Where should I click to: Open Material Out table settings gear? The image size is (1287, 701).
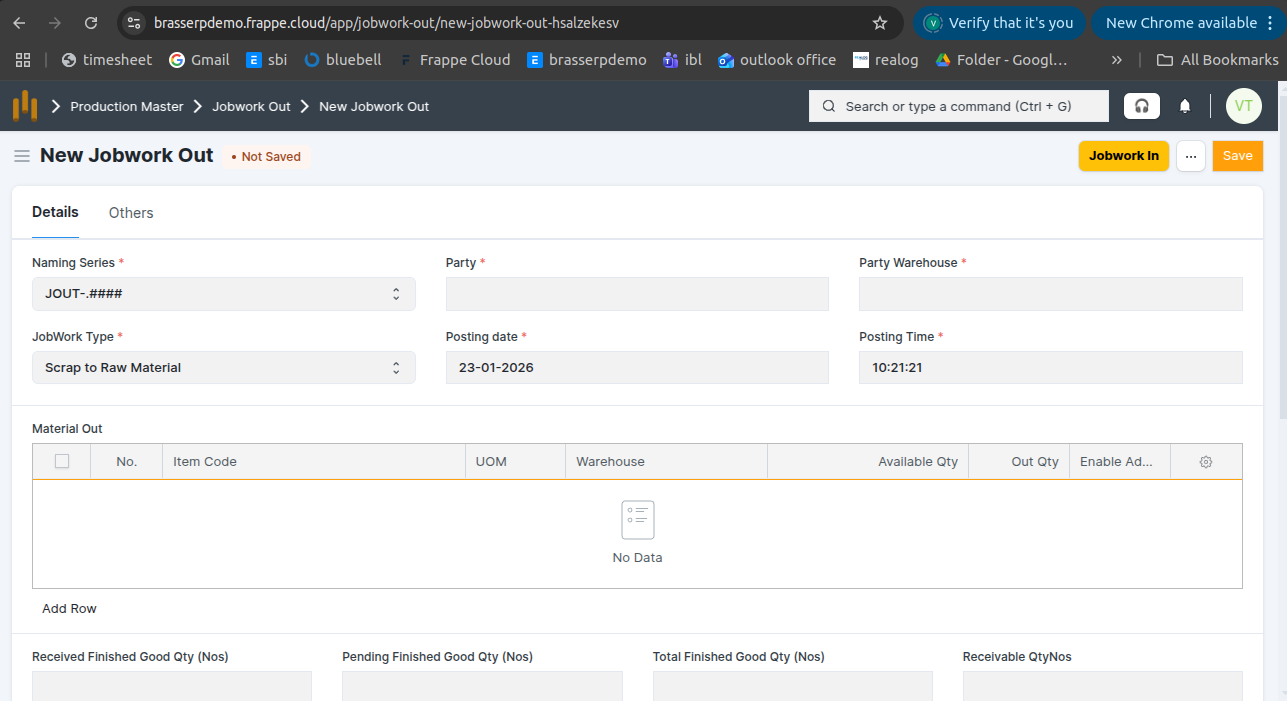pos(1205,462)
